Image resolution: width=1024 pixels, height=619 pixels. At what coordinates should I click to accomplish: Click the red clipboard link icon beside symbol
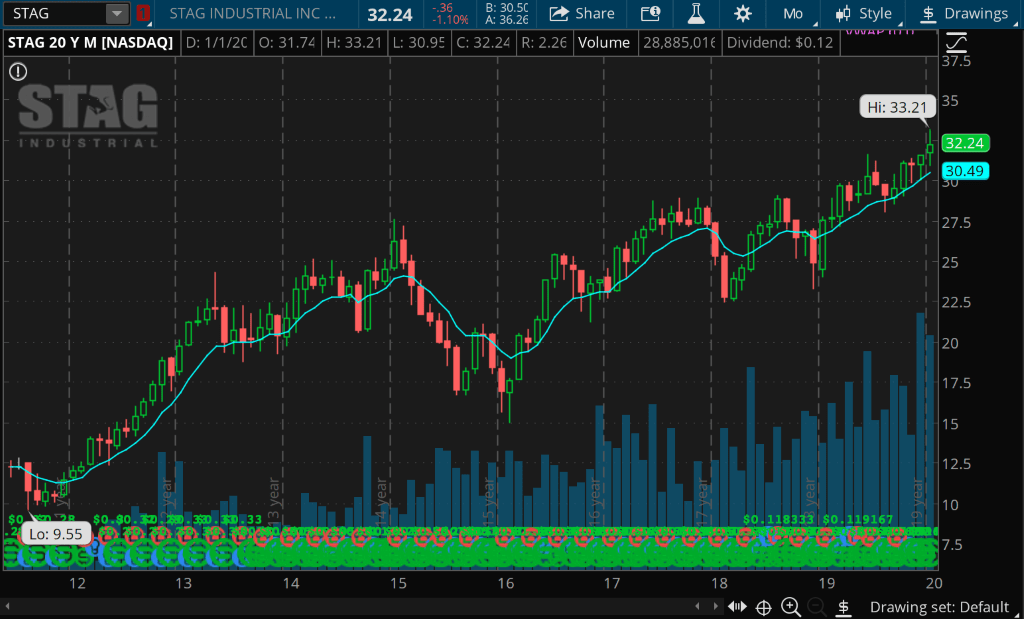tap(143, 14)
